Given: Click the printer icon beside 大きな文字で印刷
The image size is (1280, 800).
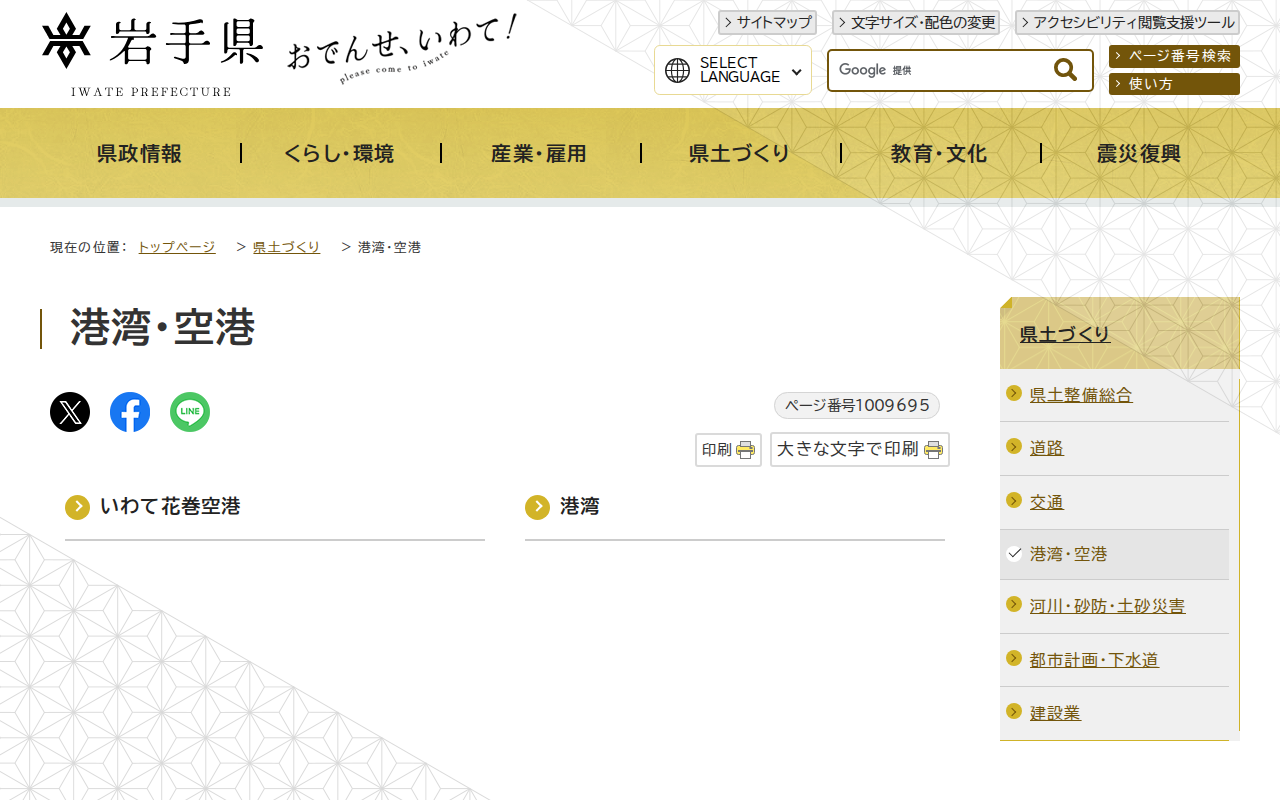Looking at the screenshot, I should click(x=934, y=450).
